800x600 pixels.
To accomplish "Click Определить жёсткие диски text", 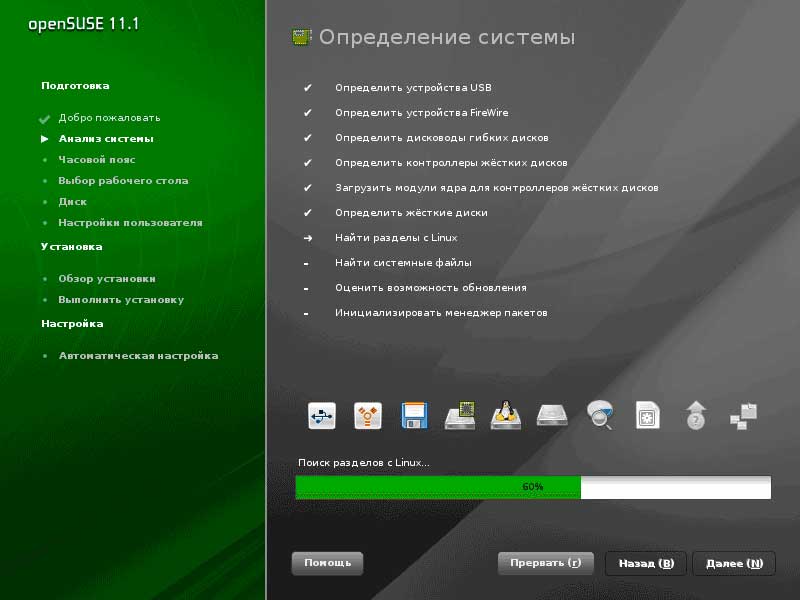I will click(411, 213).
